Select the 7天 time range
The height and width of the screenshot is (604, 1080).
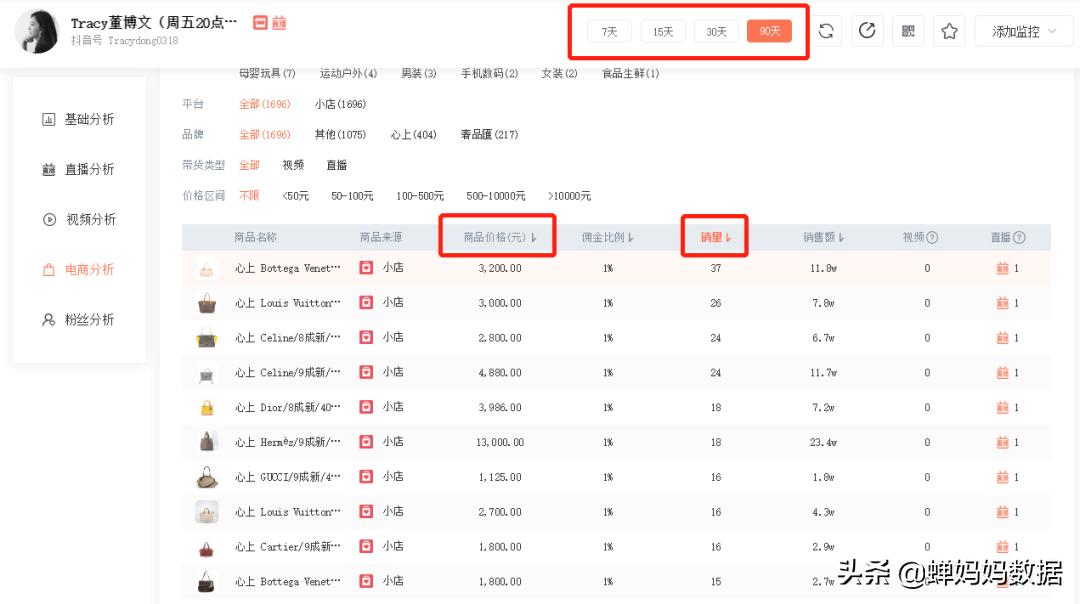[609, 32]
